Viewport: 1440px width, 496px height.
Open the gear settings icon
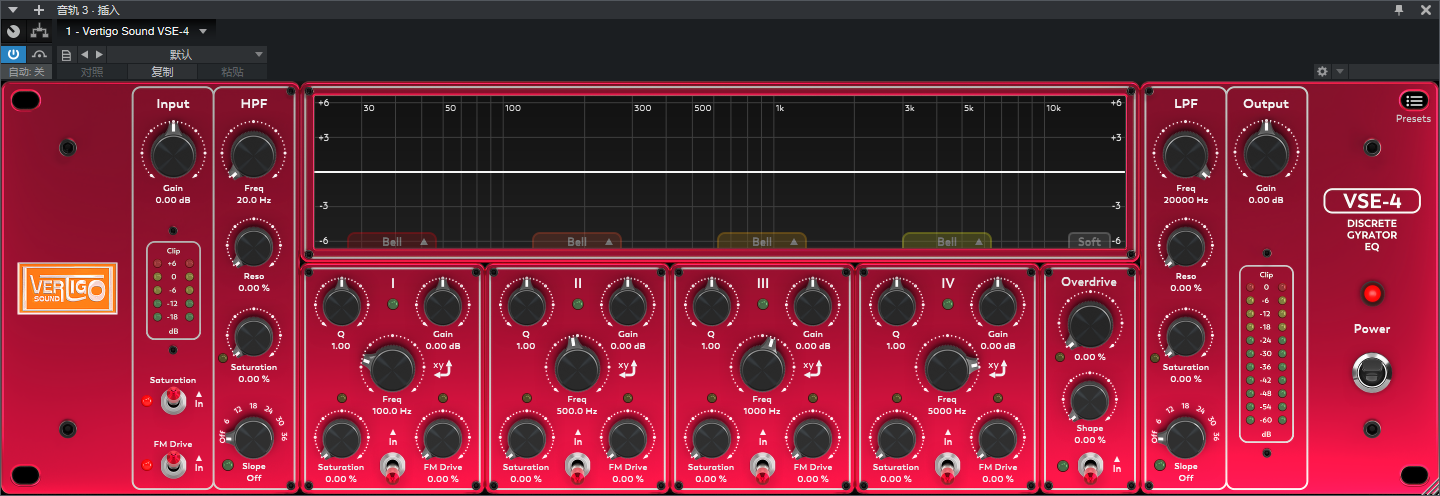click(x=1322, y=72)
